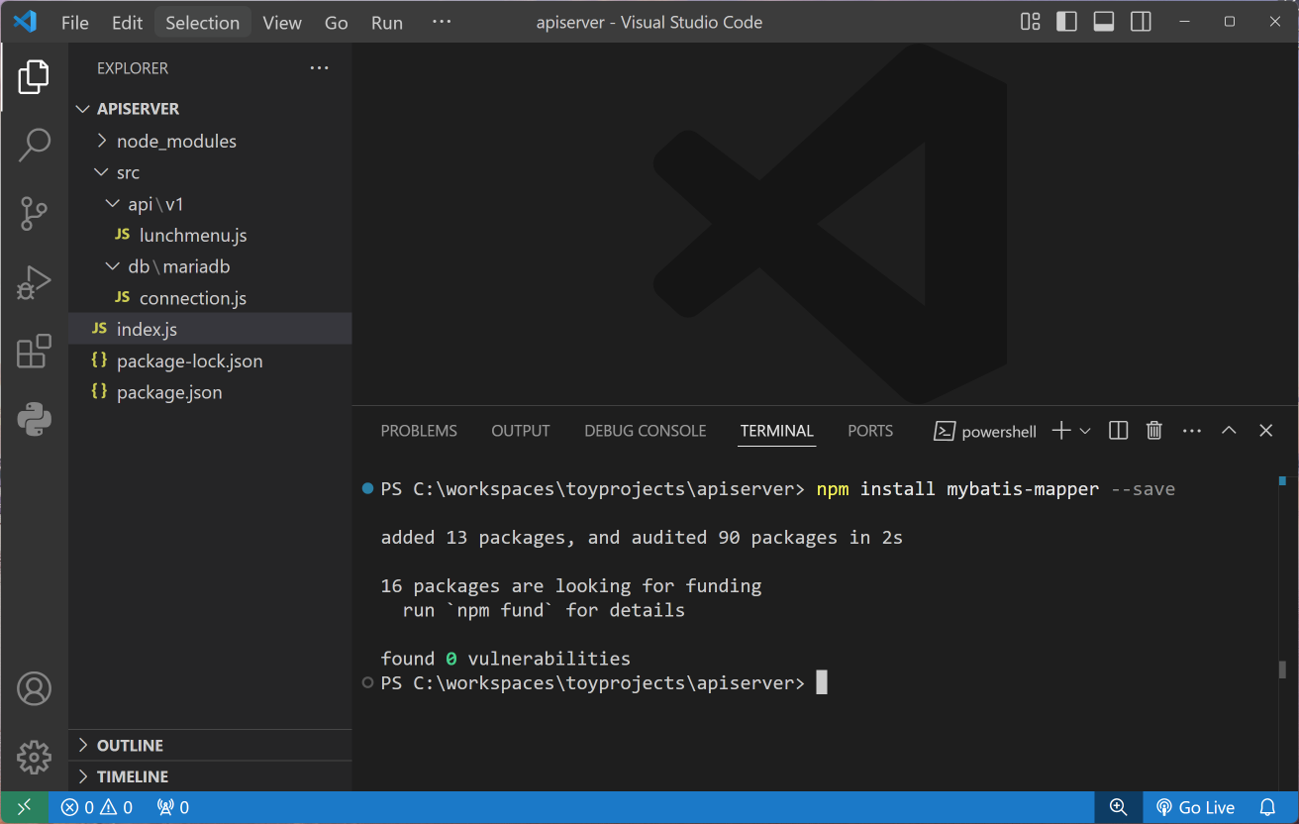Screen dimensions: 1299x824
Task: Click the VS Code logo in title bar
Action: tap(25, 21)
